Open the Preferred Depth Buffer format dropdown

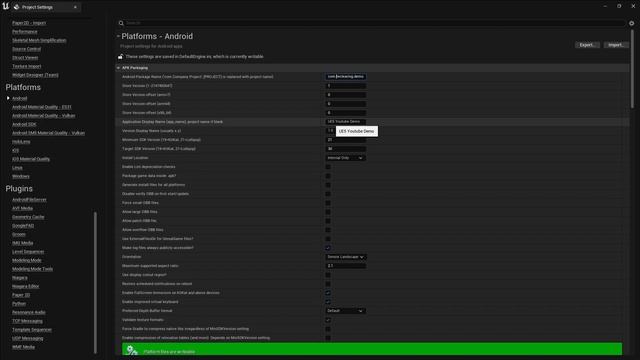click(345, 311)
